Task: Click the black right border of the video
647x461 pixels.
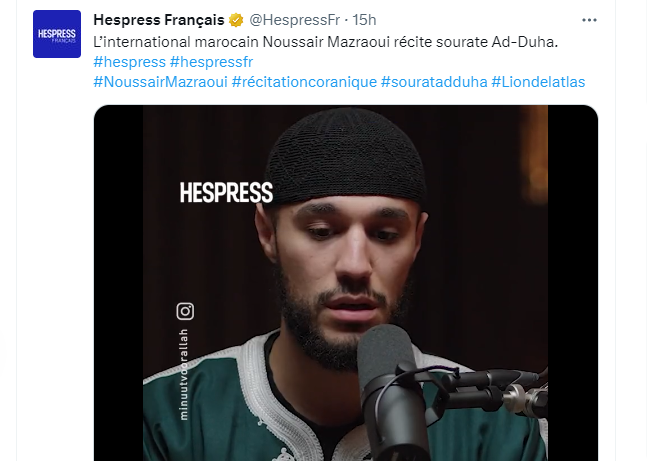Action: pos(573,283)
